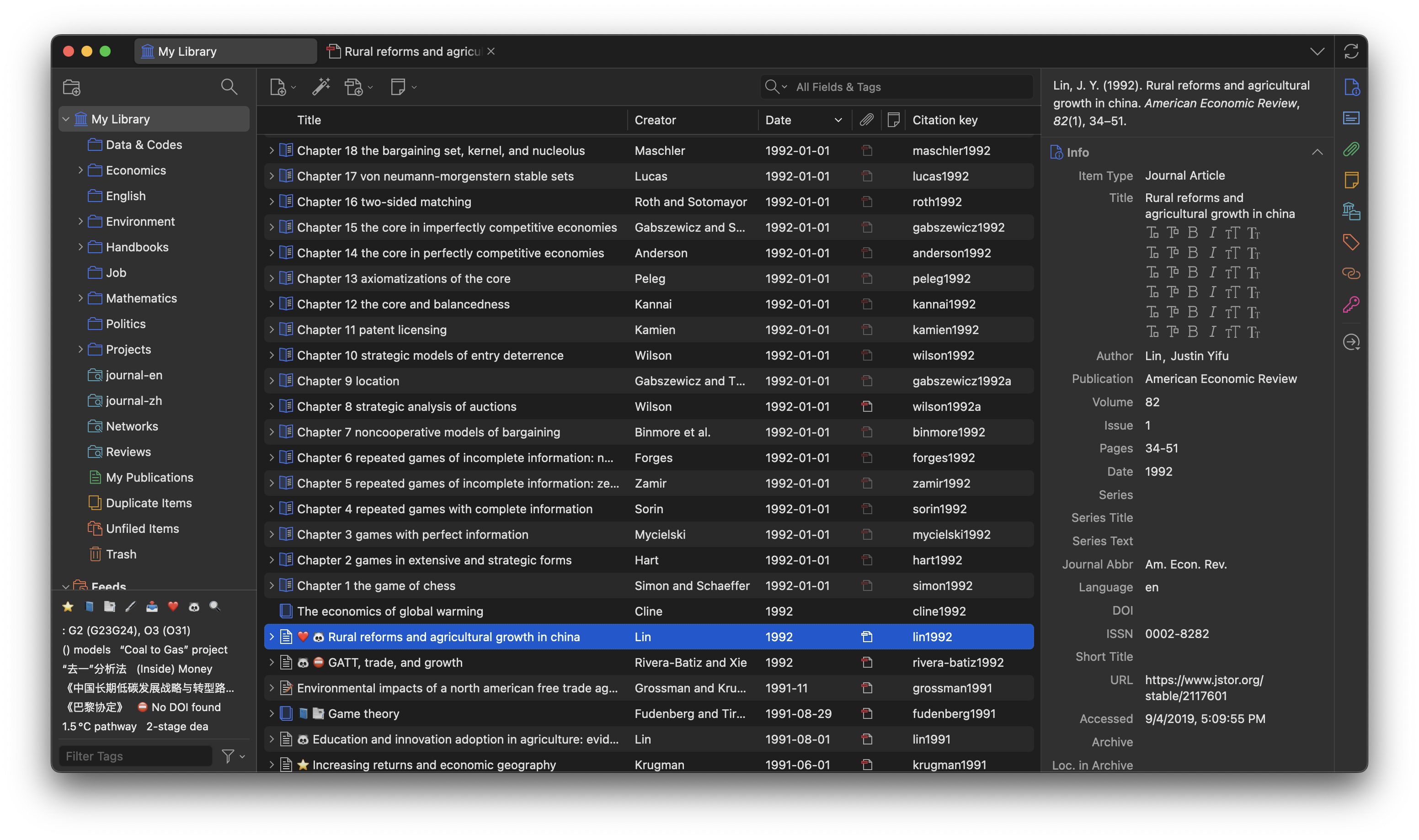The height and width of the screenshot is (840, 1419).
Task: Toggle the gold star tag filter
Action: pos(68,606)
